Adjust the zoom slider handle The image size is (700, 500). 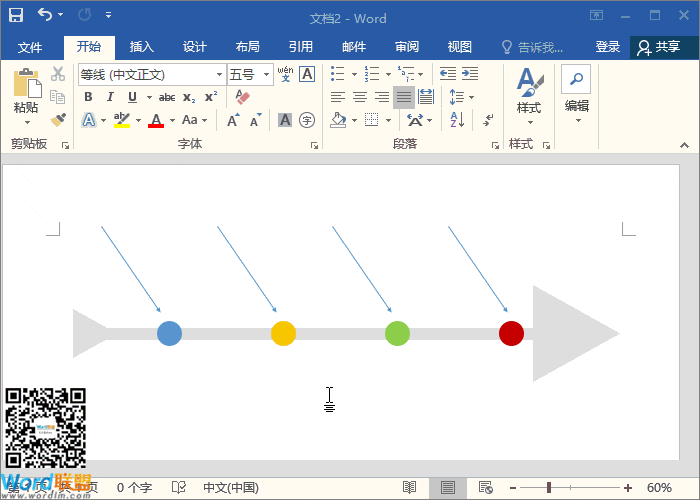(x=549, y=488)
